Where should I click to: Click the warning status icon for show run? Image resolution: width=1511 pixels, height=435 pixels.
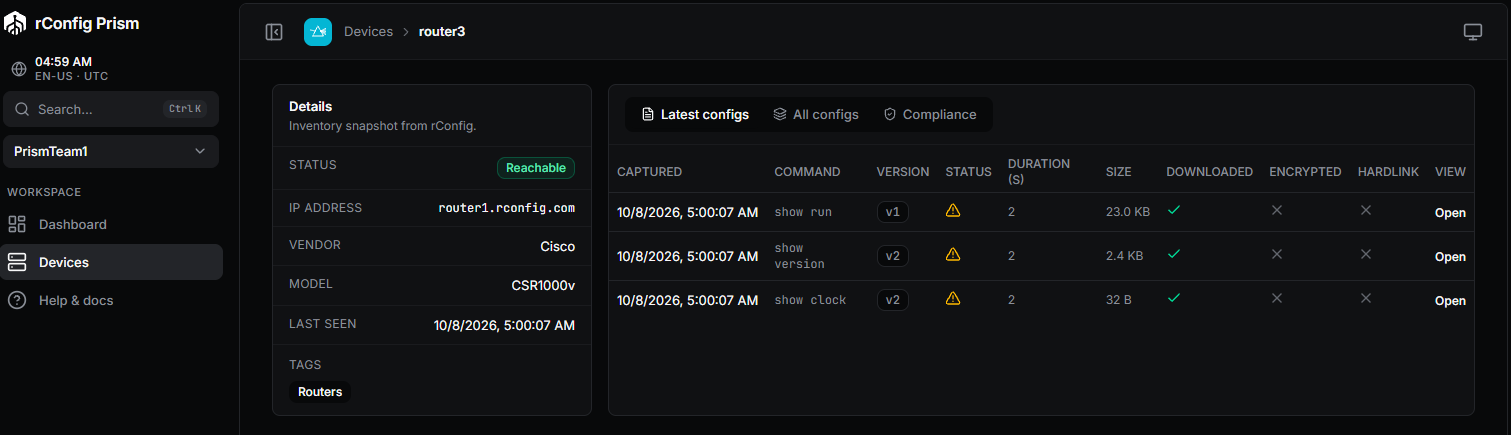pos(953,211)
